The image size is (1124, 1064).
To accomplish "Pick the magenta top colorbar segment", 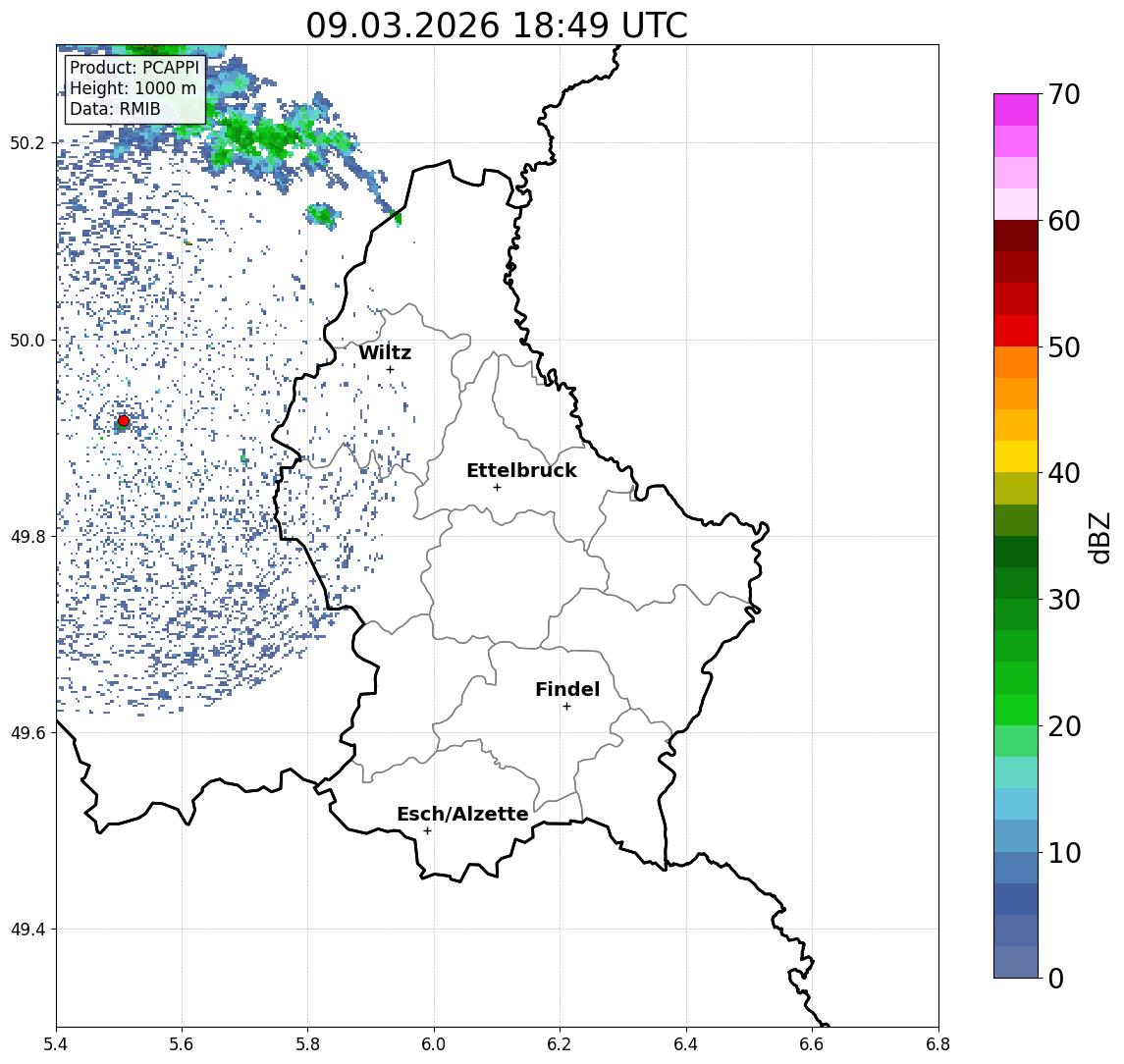I will tap(1016, 110).
